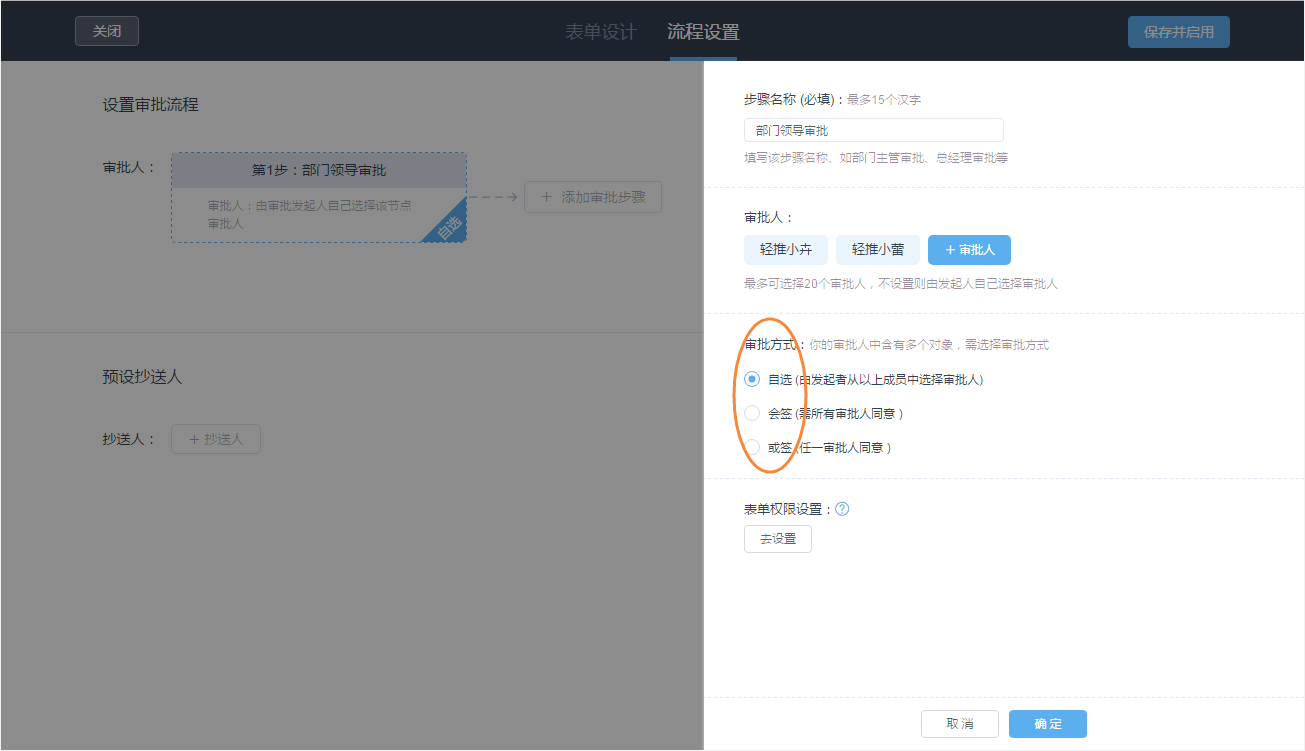This screenshot has height=751, width=1305.
Task: Open form permissions via 去设置 button
Action: [x=777, y=538]
